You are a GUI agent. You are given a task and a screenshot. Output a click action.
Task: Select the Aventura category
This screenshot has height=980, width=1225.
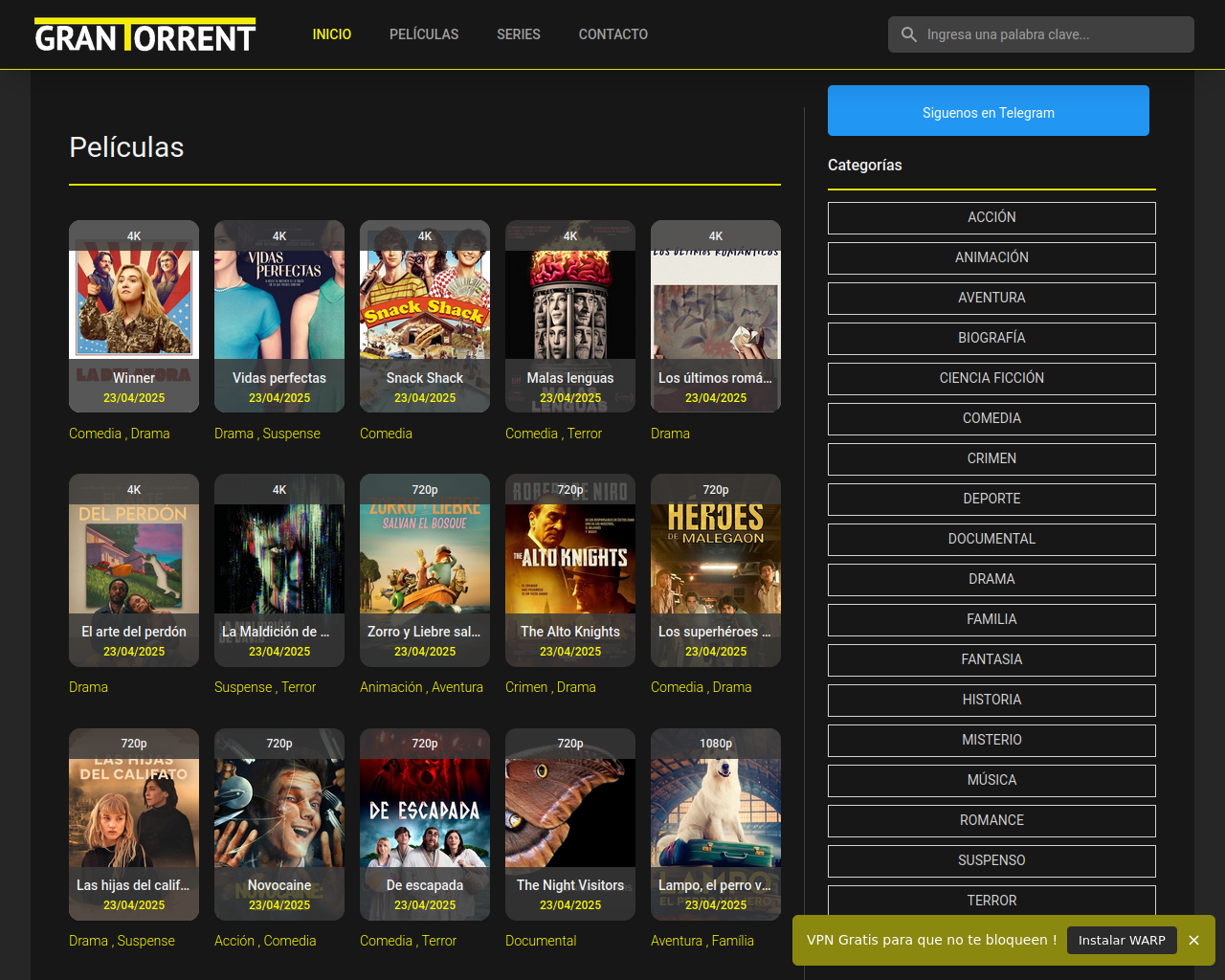pyautogui.click(x=991, y=299)
